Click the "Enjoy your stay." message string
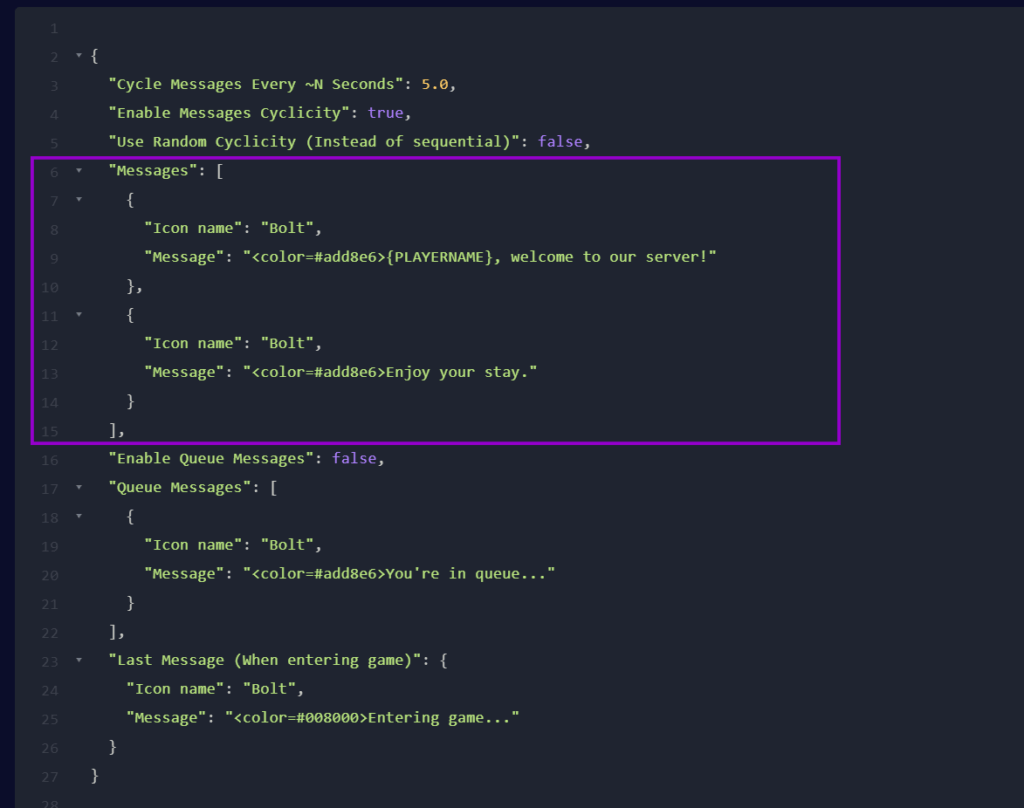 390,372
